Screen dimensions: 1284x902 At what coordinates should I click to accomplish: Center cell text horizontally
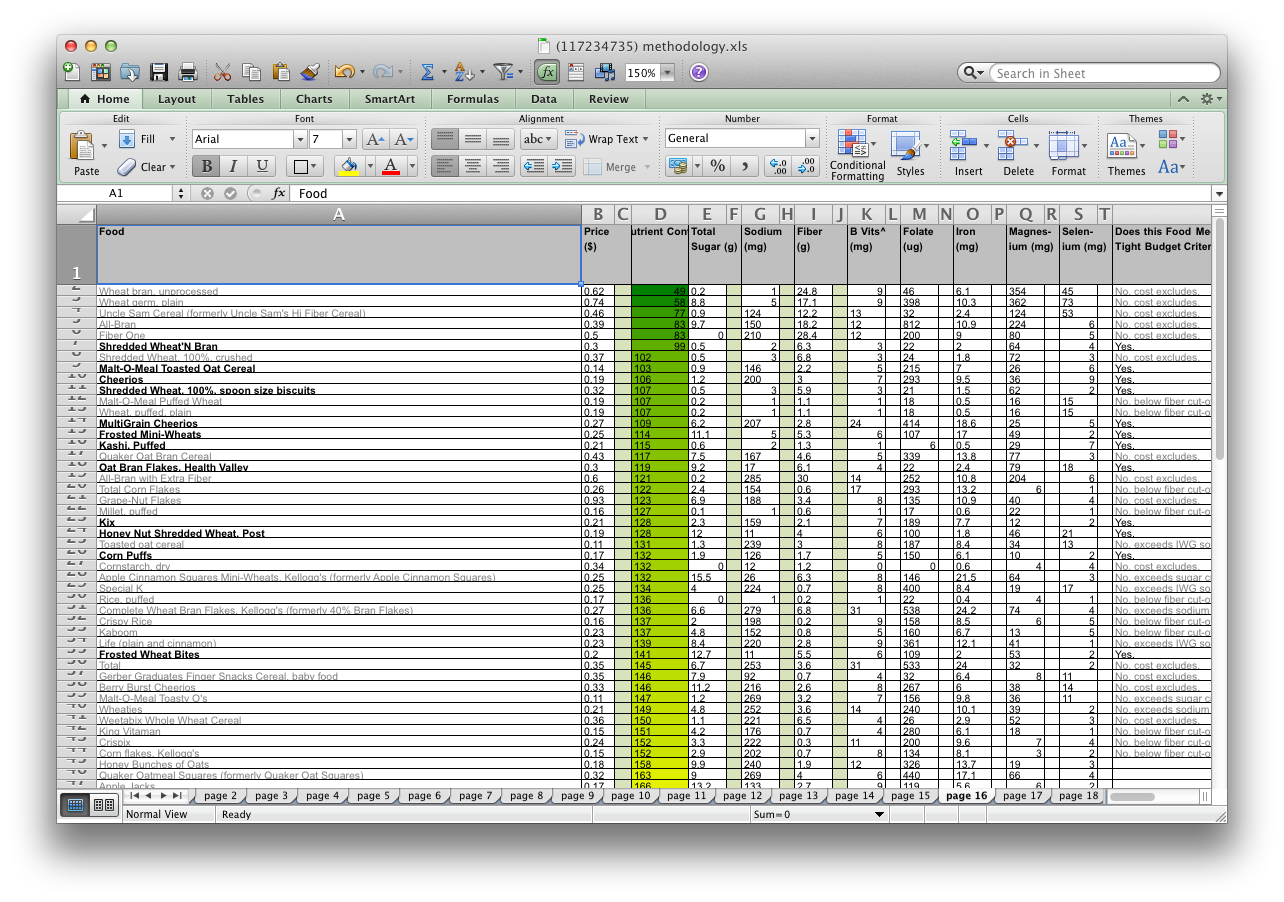473,166
